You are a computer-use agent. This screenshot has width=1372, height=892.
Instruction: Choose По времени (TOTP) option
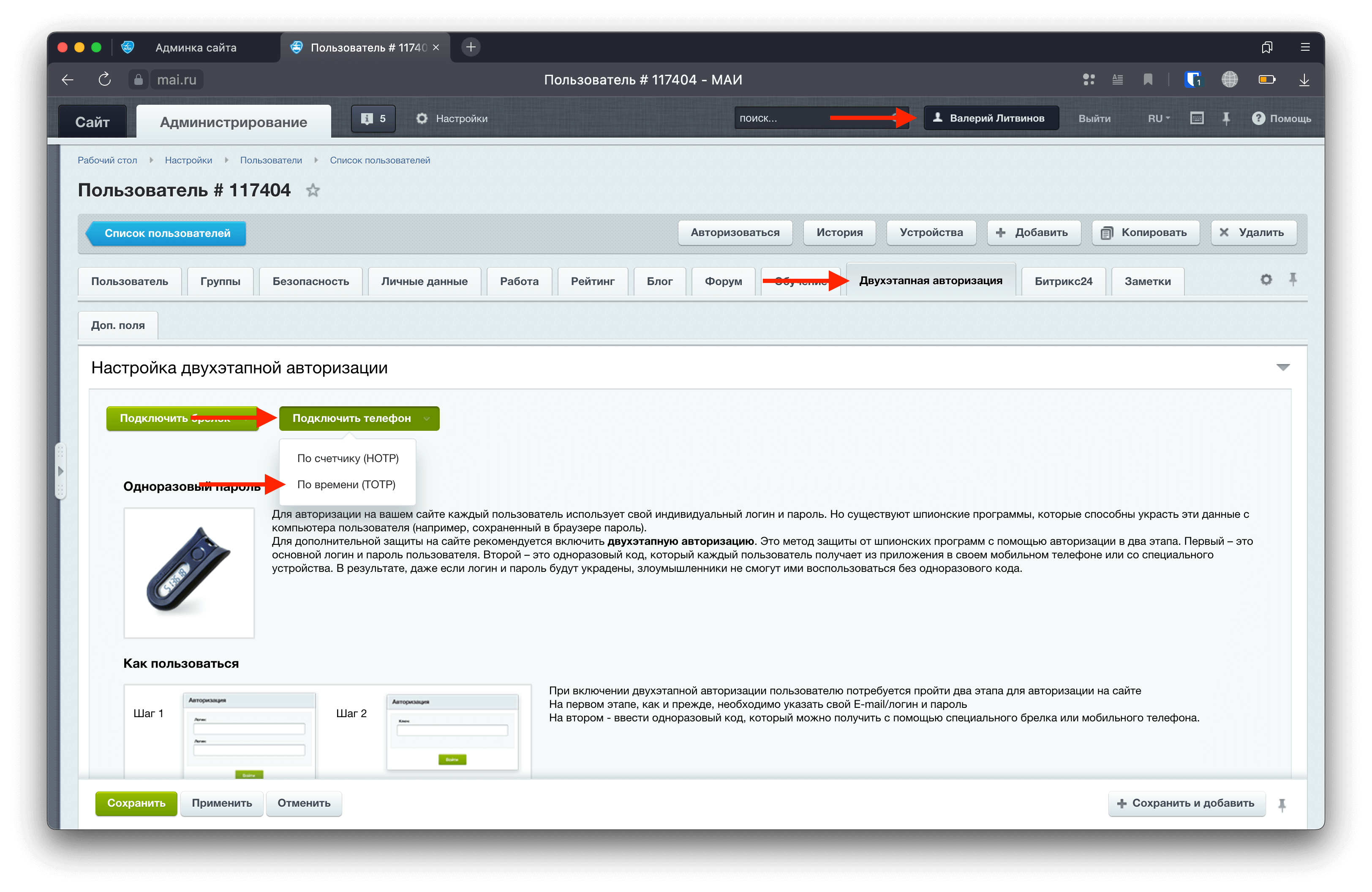point(346,485)
